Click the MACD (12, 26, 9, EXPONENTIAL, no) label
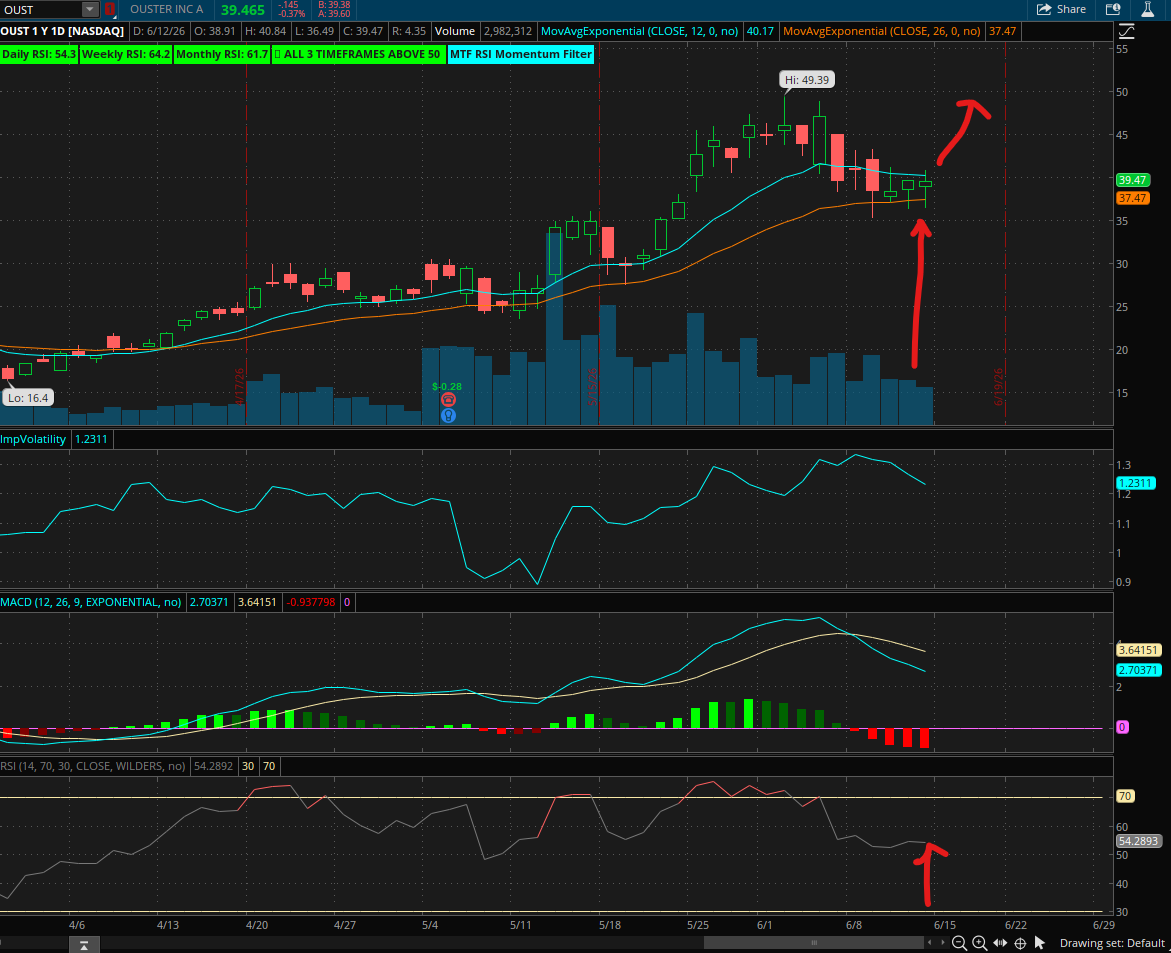The width and height of the screenshot is (1171, 953). pyautogui.click(x=91, y=602)
